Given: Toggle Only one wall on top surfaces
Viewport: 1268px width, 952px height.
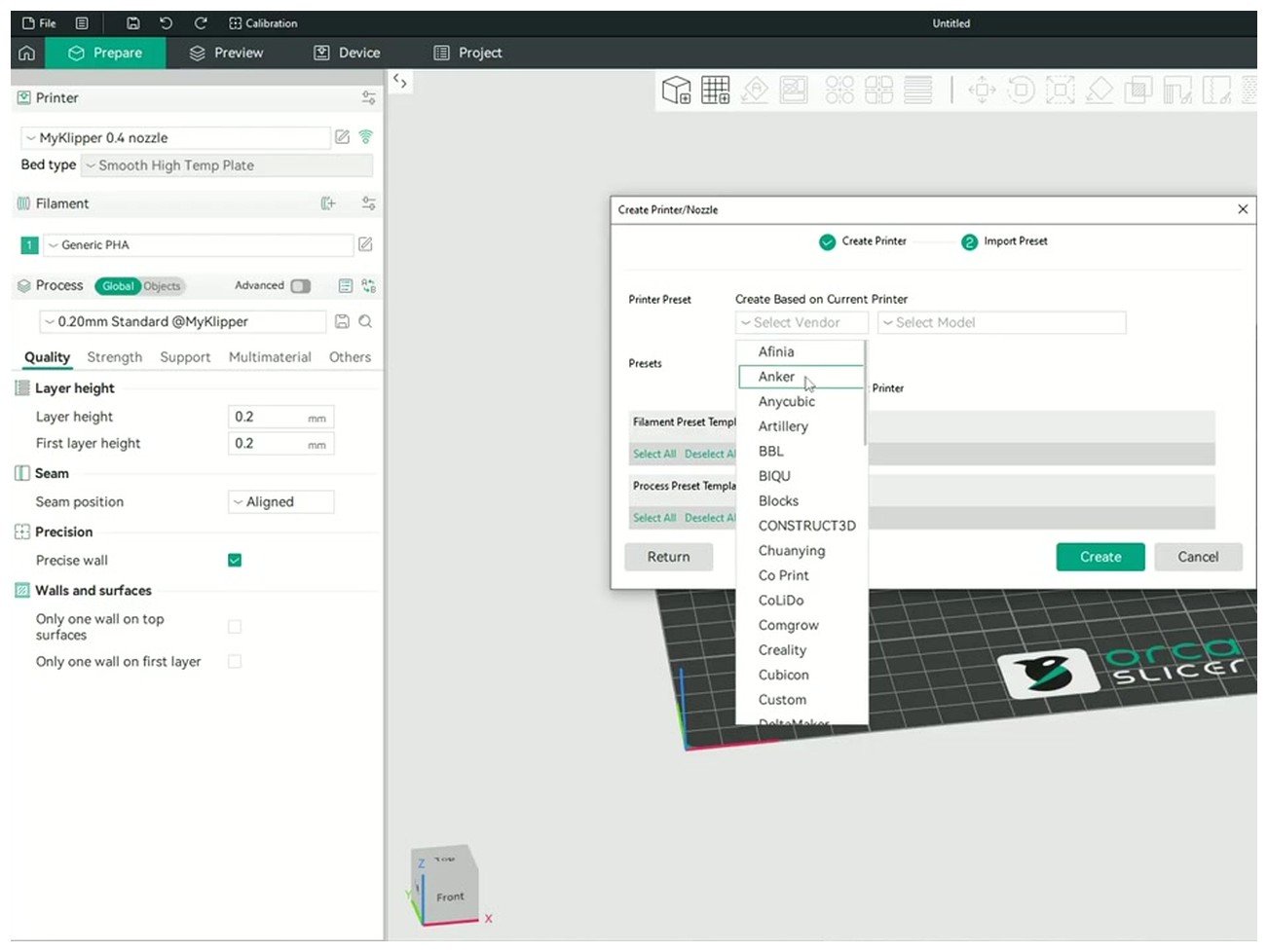Looking at the screenshot, I should click(235, 627).
